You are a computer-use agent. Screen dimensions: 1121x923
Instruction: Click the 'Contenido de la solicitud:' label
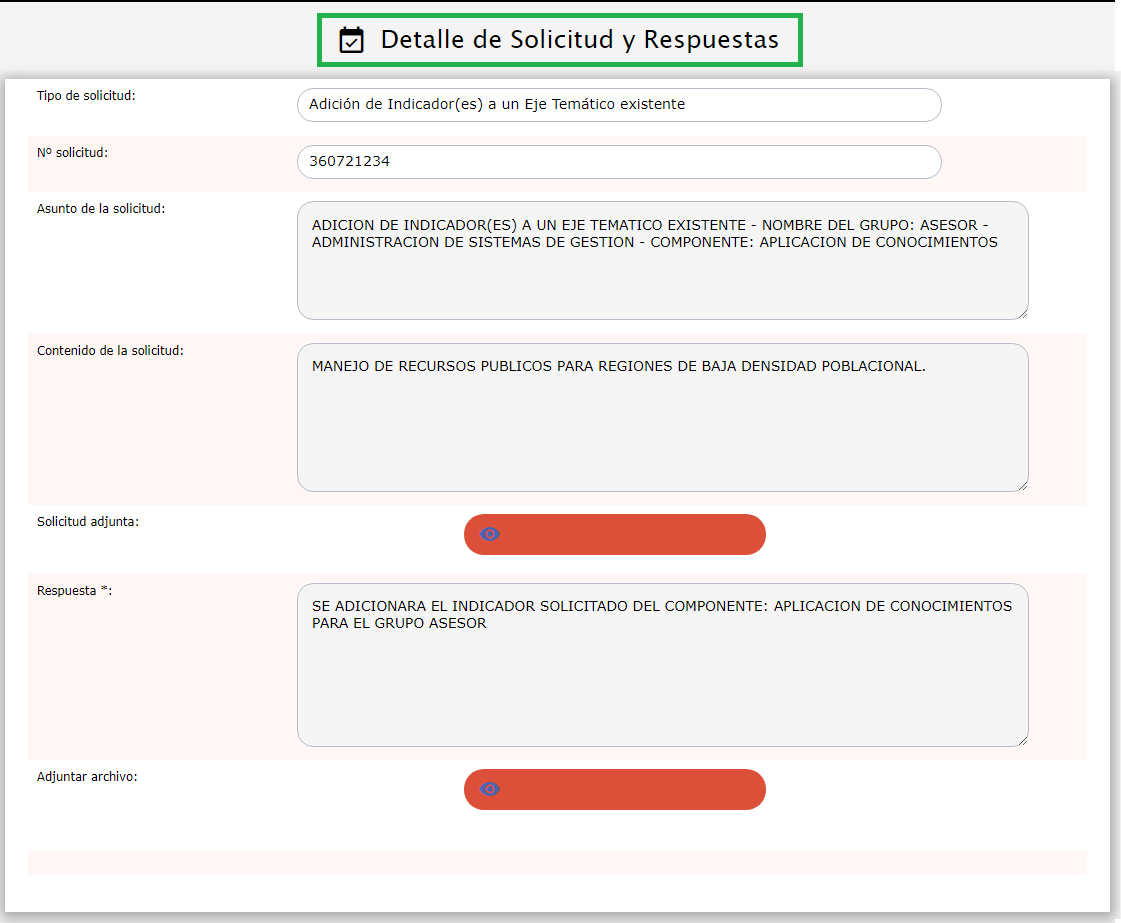[x=110, y=351]
